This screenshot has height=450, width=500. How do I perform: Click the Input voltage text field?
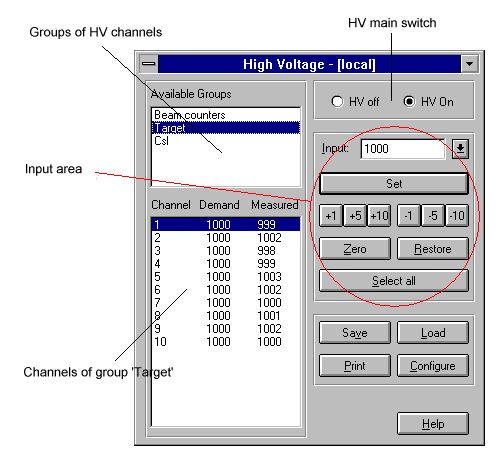coord(403,149)
